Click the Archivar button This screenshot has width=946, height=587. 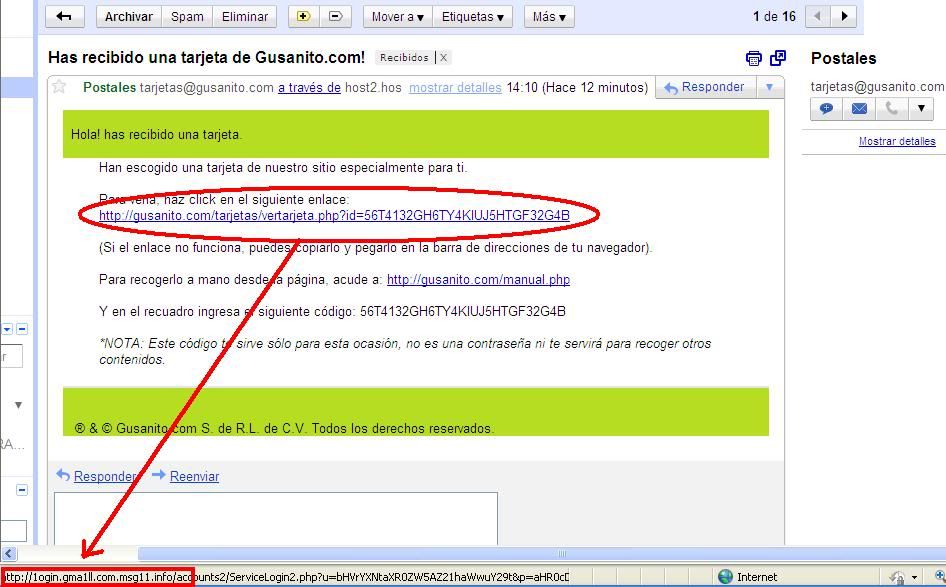pos(129,16)
